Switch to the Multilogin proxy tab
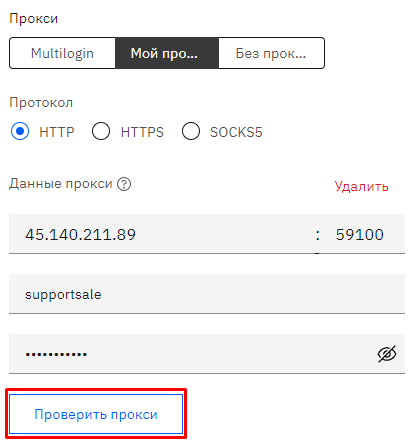418x445 pixels. coord(62,53)
